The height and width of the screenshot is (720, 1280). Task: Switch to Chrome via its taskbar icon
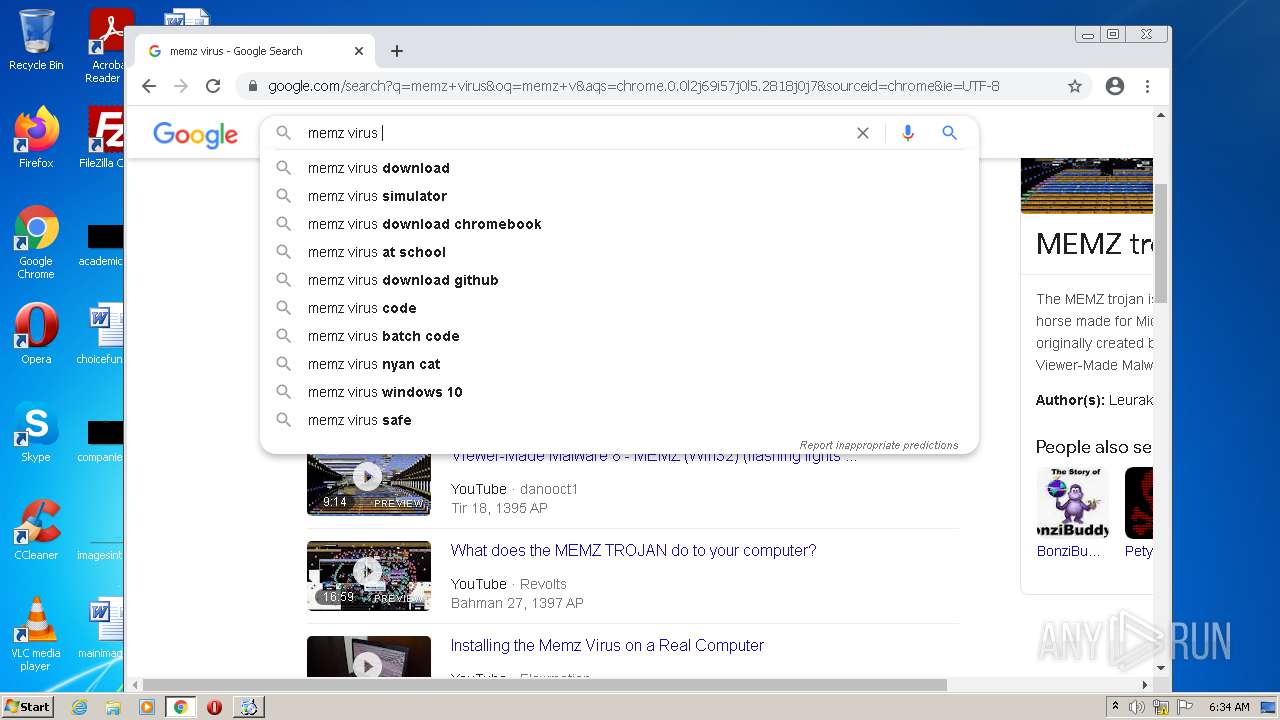[x=181, y=707]
